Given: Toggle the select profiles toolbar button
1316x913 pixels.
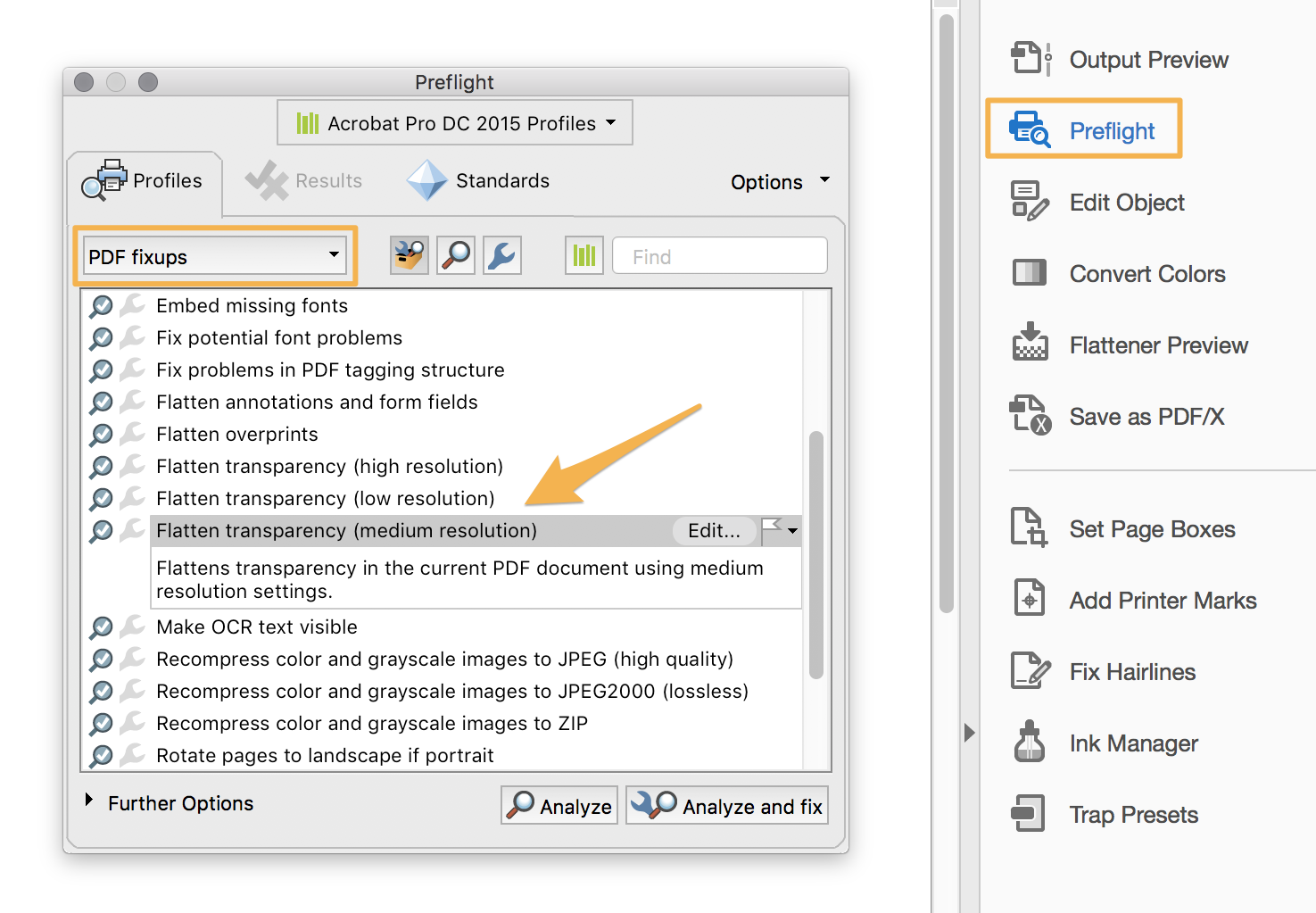Looking at the screenshot, I should point(410,256).
